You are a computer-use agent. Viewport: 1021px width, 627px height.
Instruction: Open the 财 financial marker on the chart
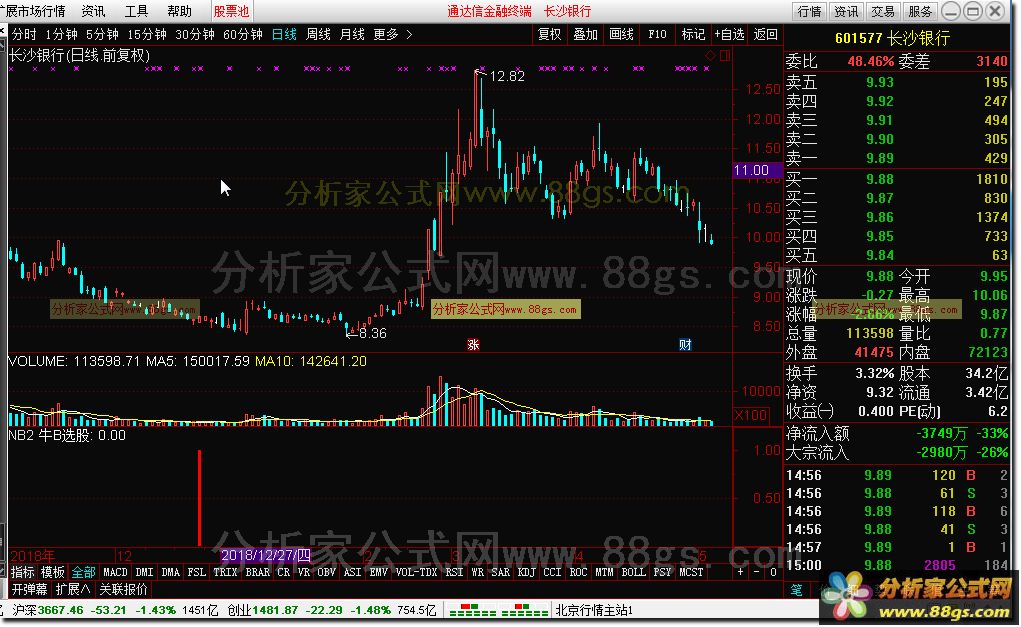(685, 344)
